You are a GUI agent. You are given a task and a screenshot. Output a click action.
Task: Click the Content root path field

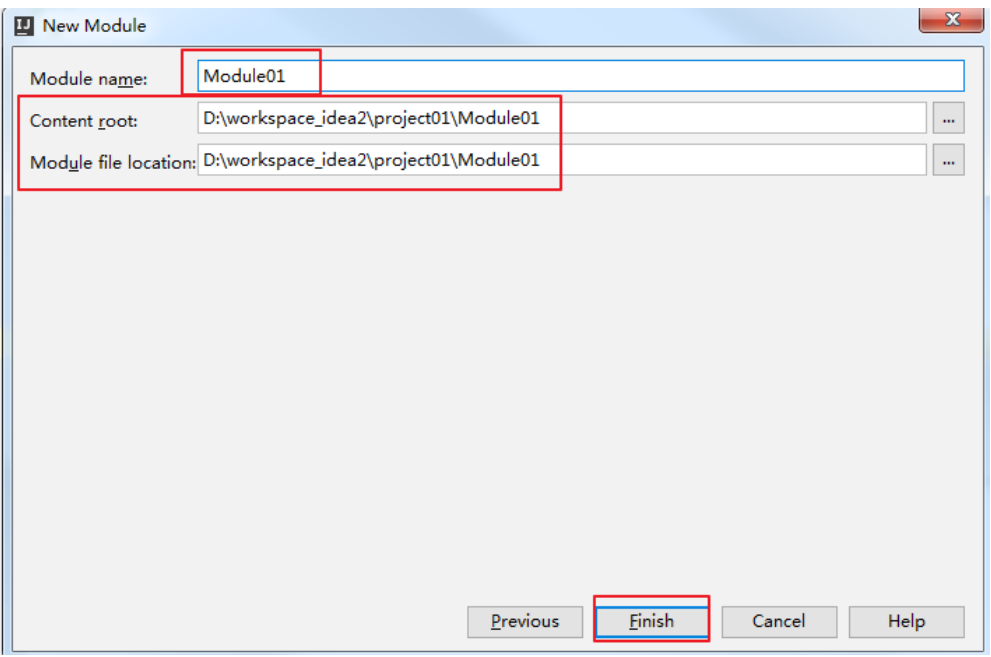coord(562,118)
